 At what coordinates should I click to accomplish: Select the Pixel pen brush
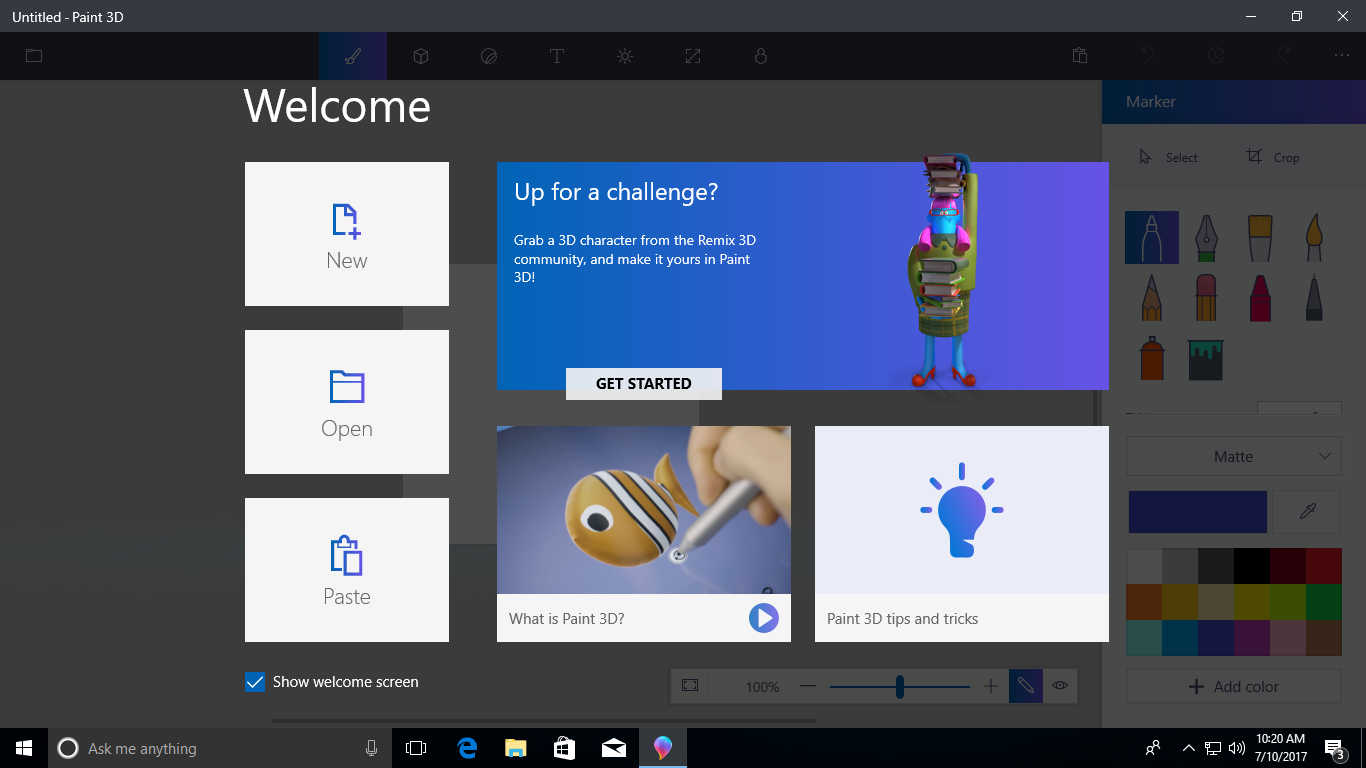pos(1314,297)
